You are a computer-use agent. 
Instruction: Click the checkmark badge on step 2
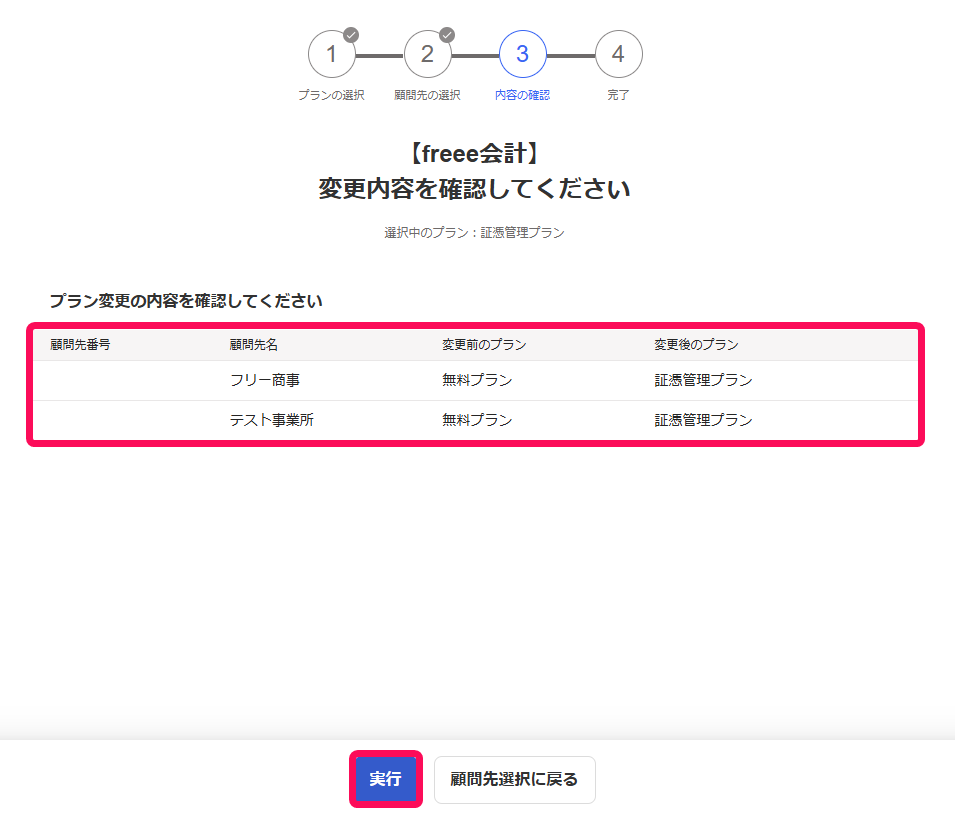pyautogui.click(x=447, y=35)
